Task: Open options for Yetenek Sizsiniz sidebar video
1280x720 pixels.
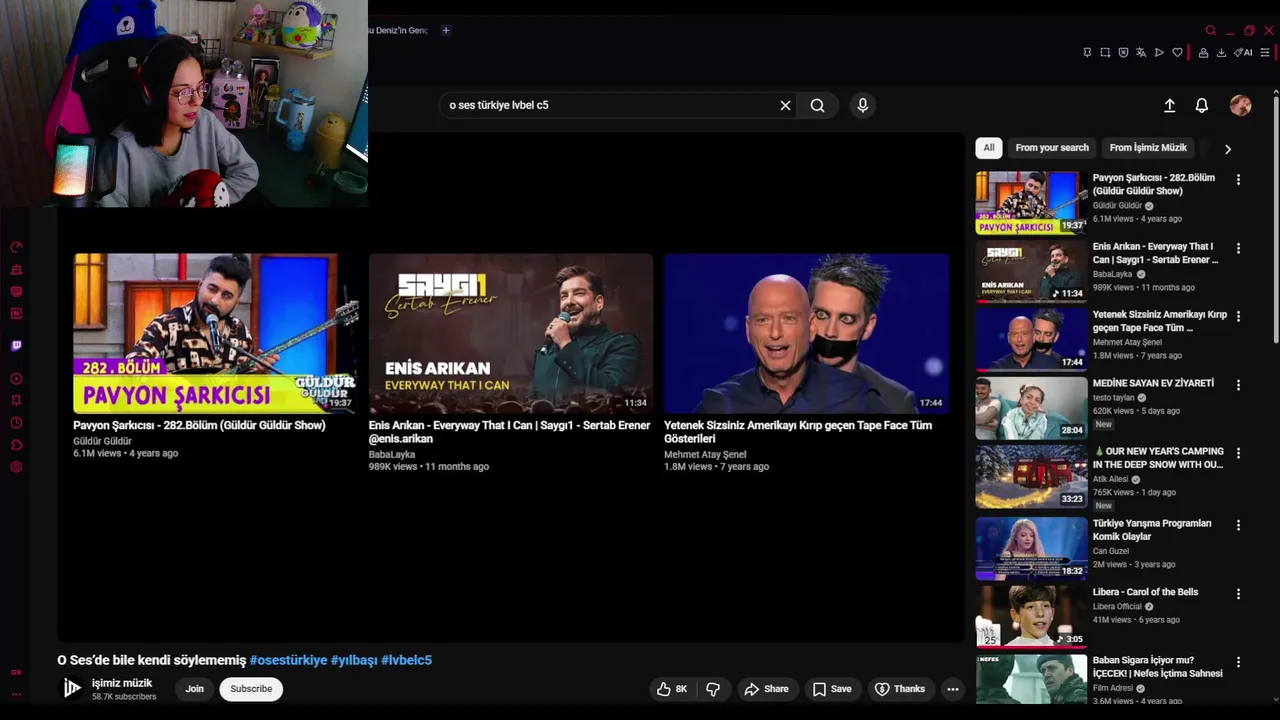Action: point(1238,316)
